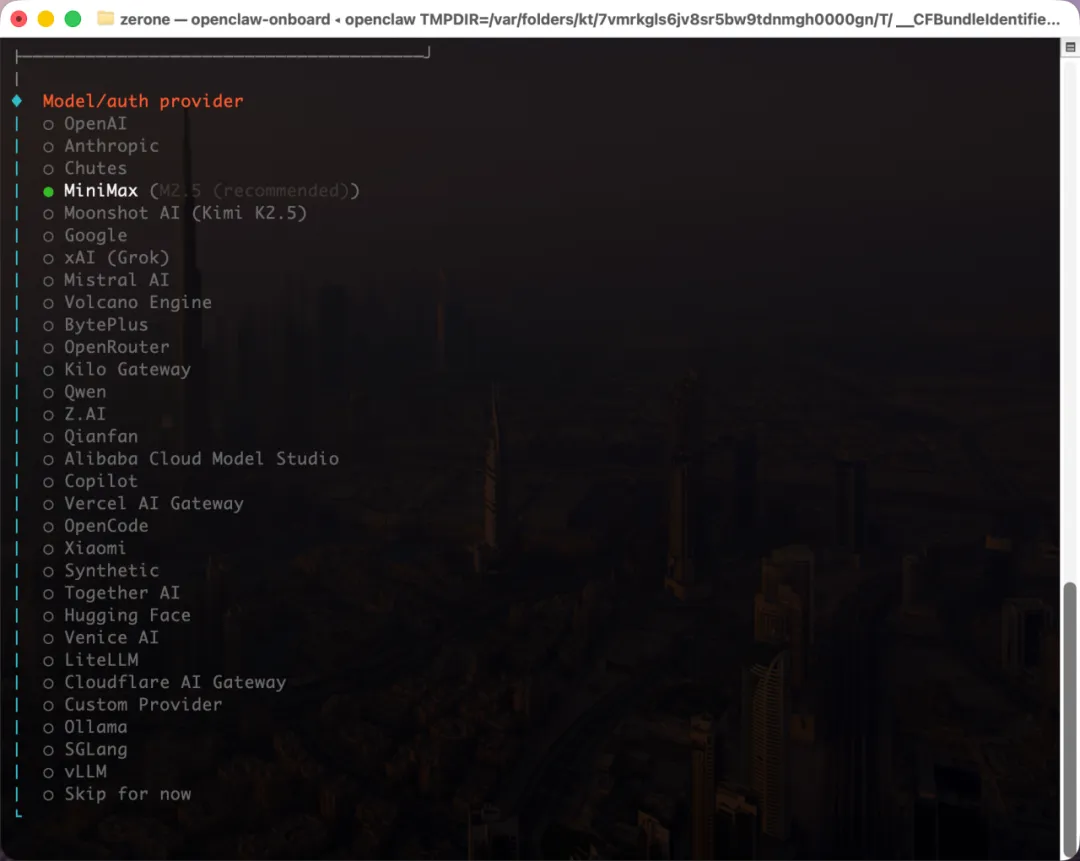Select Alibaba Cloud Model Studio
The height and width of the screenshot is (861, 1080).
pos(191,459)
